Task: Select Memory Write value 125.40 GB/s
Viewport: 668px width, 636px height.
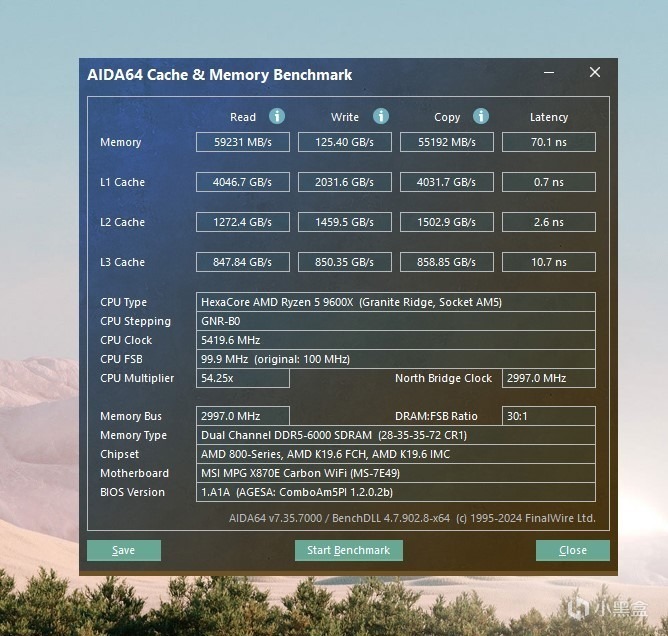Action: coord(345,142)
